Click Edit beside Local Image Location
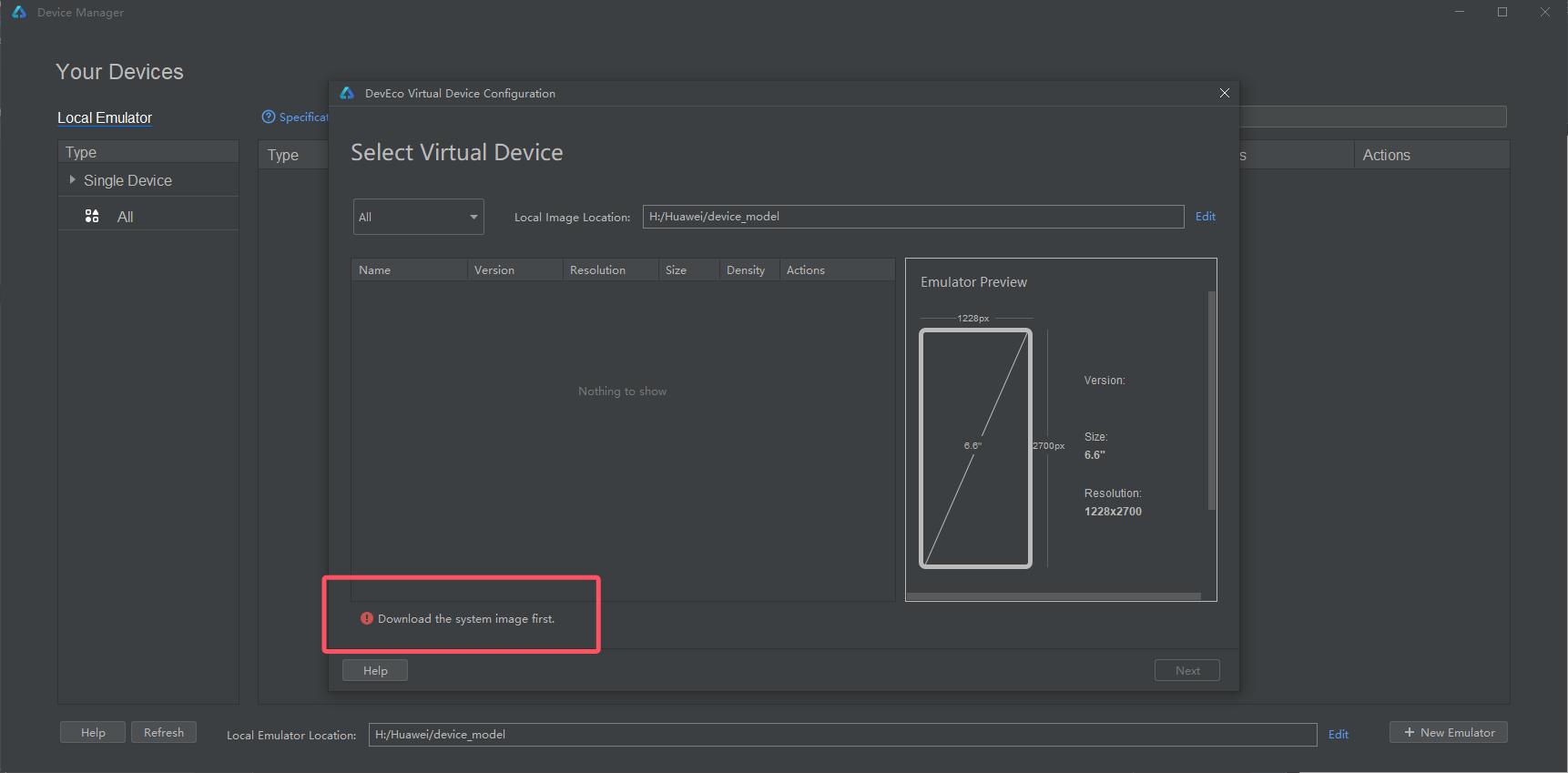Screen dimensions: 1568x773 [x=1206, y=216]
